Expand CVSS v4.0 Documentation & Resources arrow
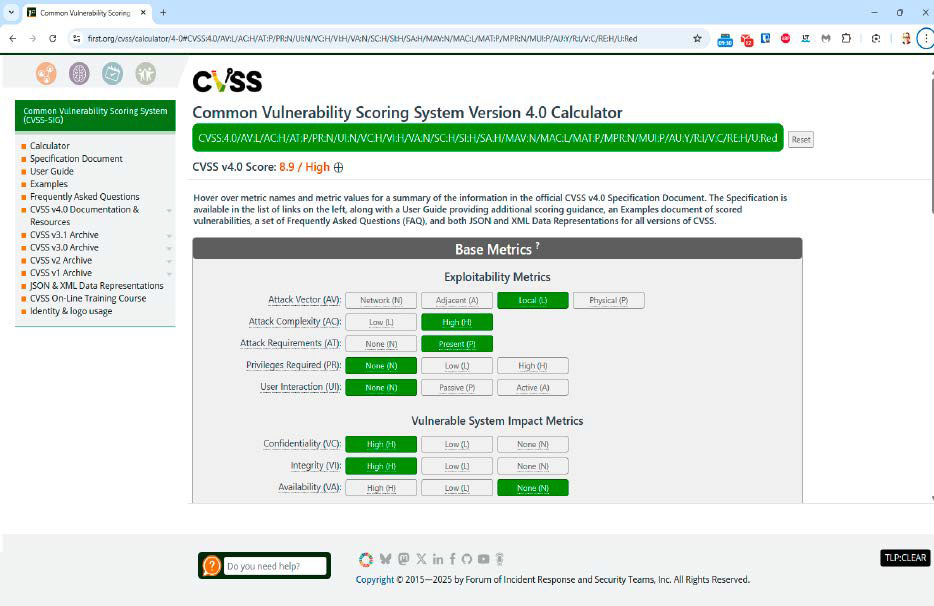 point(169,211)
